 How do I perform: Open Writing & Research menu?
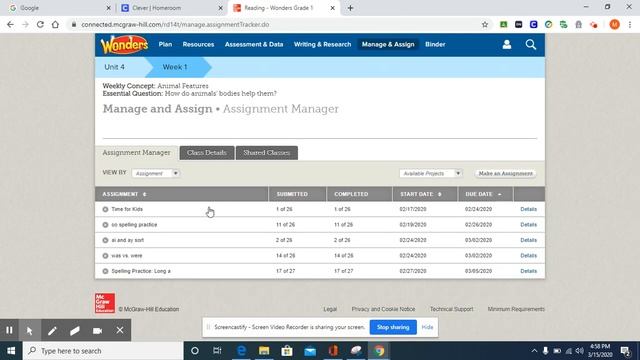pos(322,44)
